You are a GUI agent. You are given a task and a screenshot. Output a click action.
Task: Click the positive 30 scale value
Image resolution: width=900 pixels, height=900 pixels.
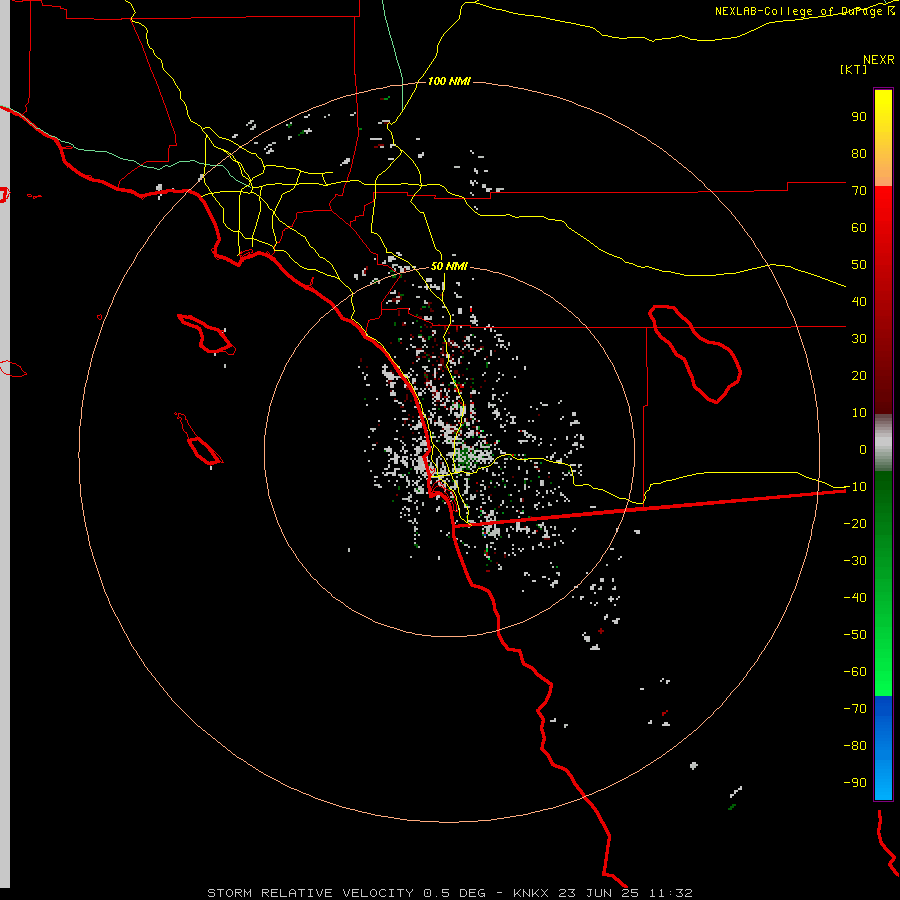pos(859,339)
